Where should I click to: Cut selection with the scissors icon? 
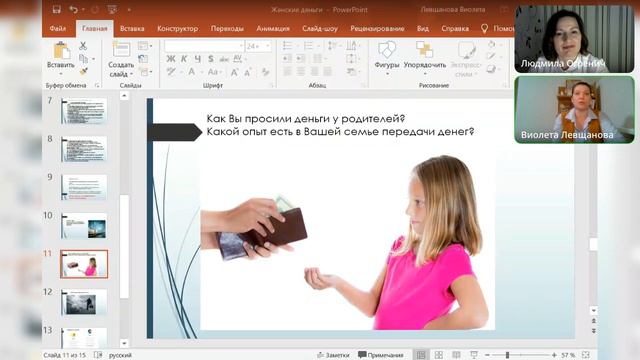click(83, 46)
